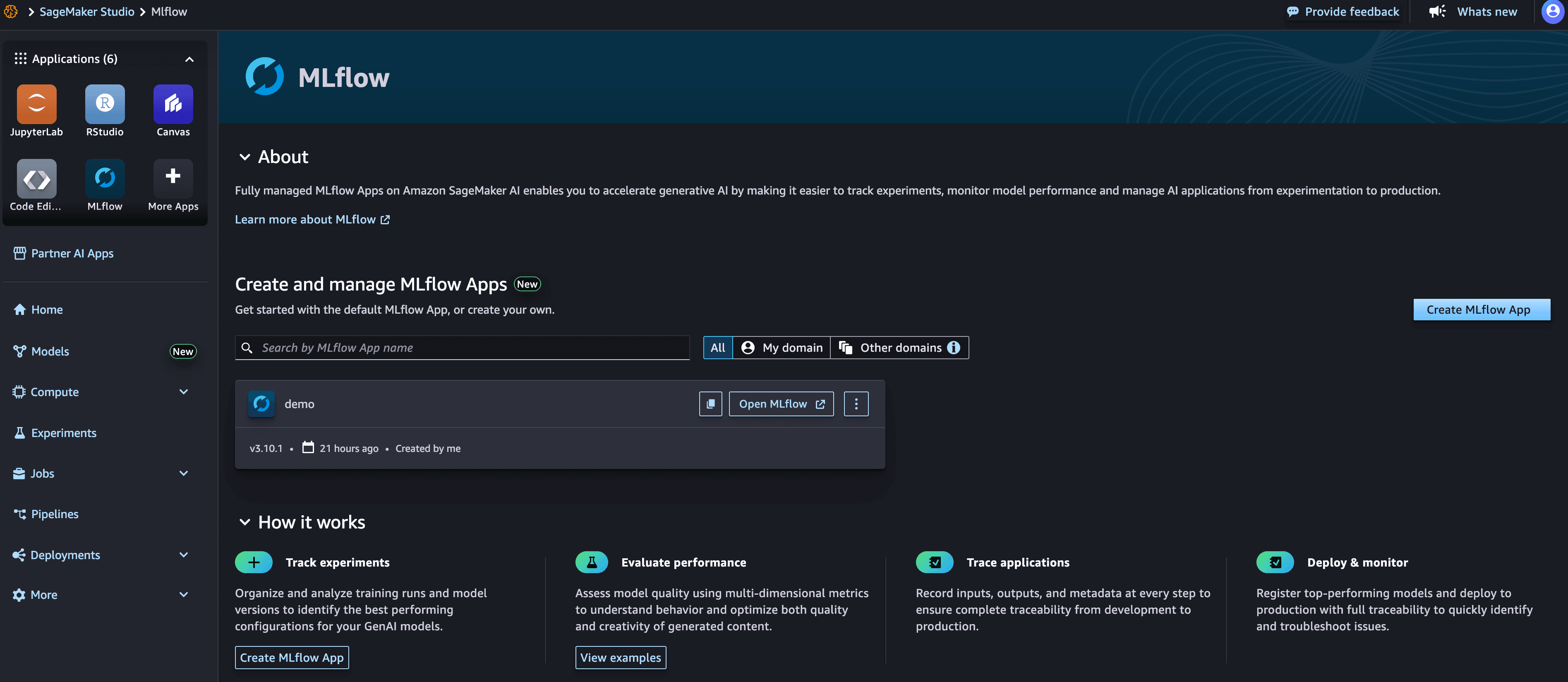The image size is (1568, 682).
Task: Click the megaphone Whats new icon
Action: coord(1437,12)
